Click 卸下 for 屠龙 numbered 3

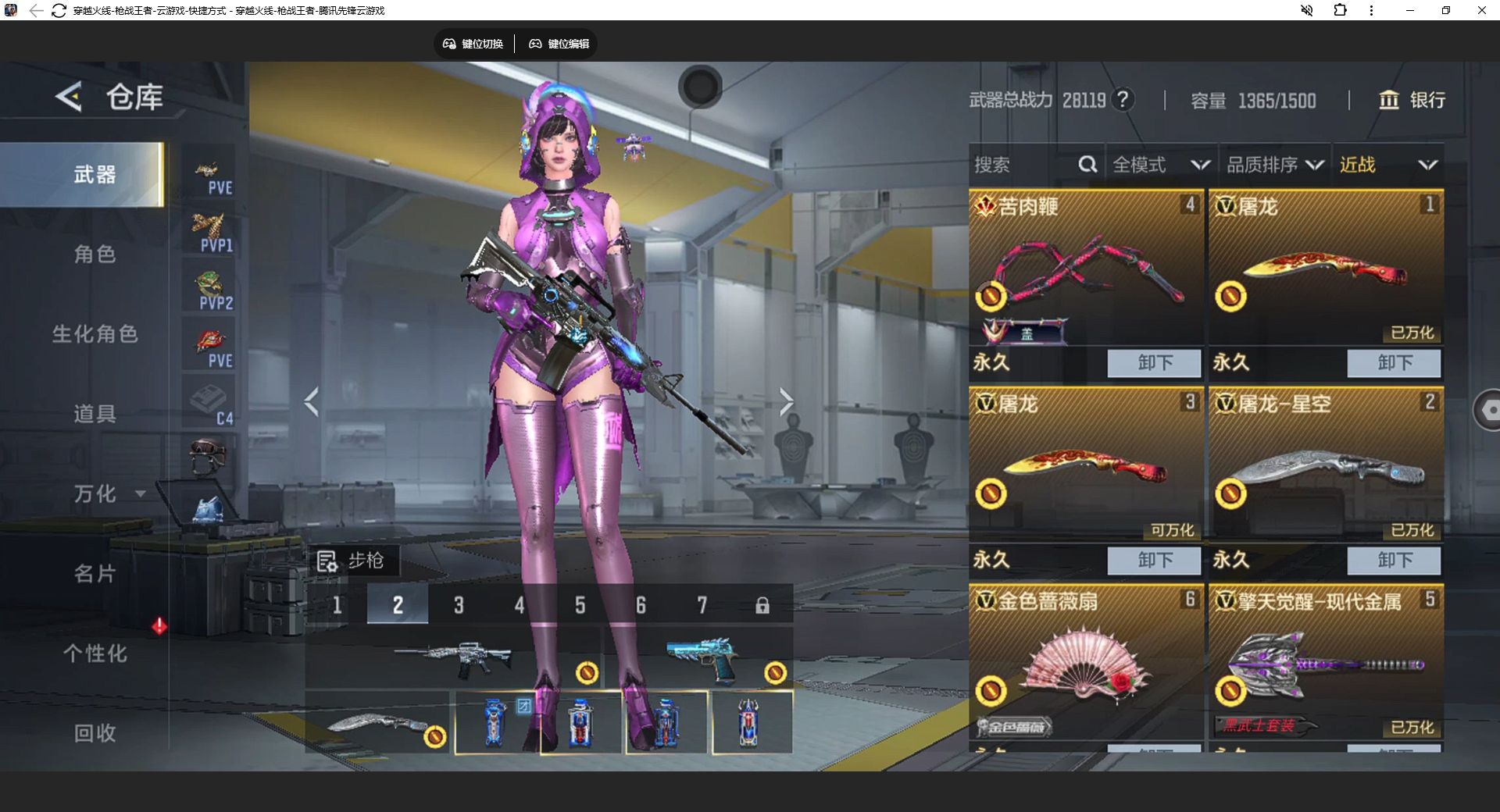click(x=1154, y=561)
